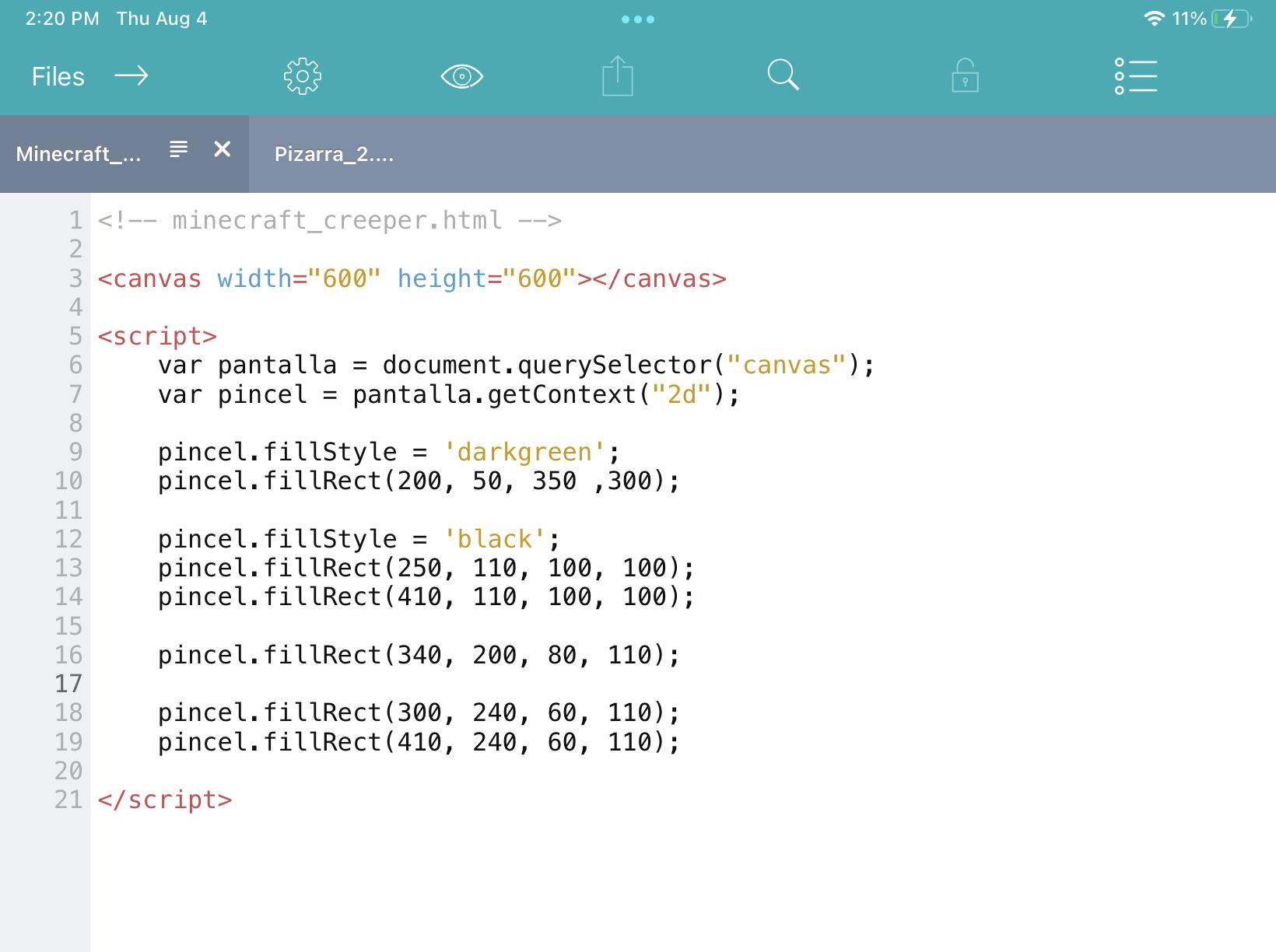Viewport: 1276px width, 952px height.
Task: Switch to the Pizarra_2.... tab
Action: click(334, 154)
